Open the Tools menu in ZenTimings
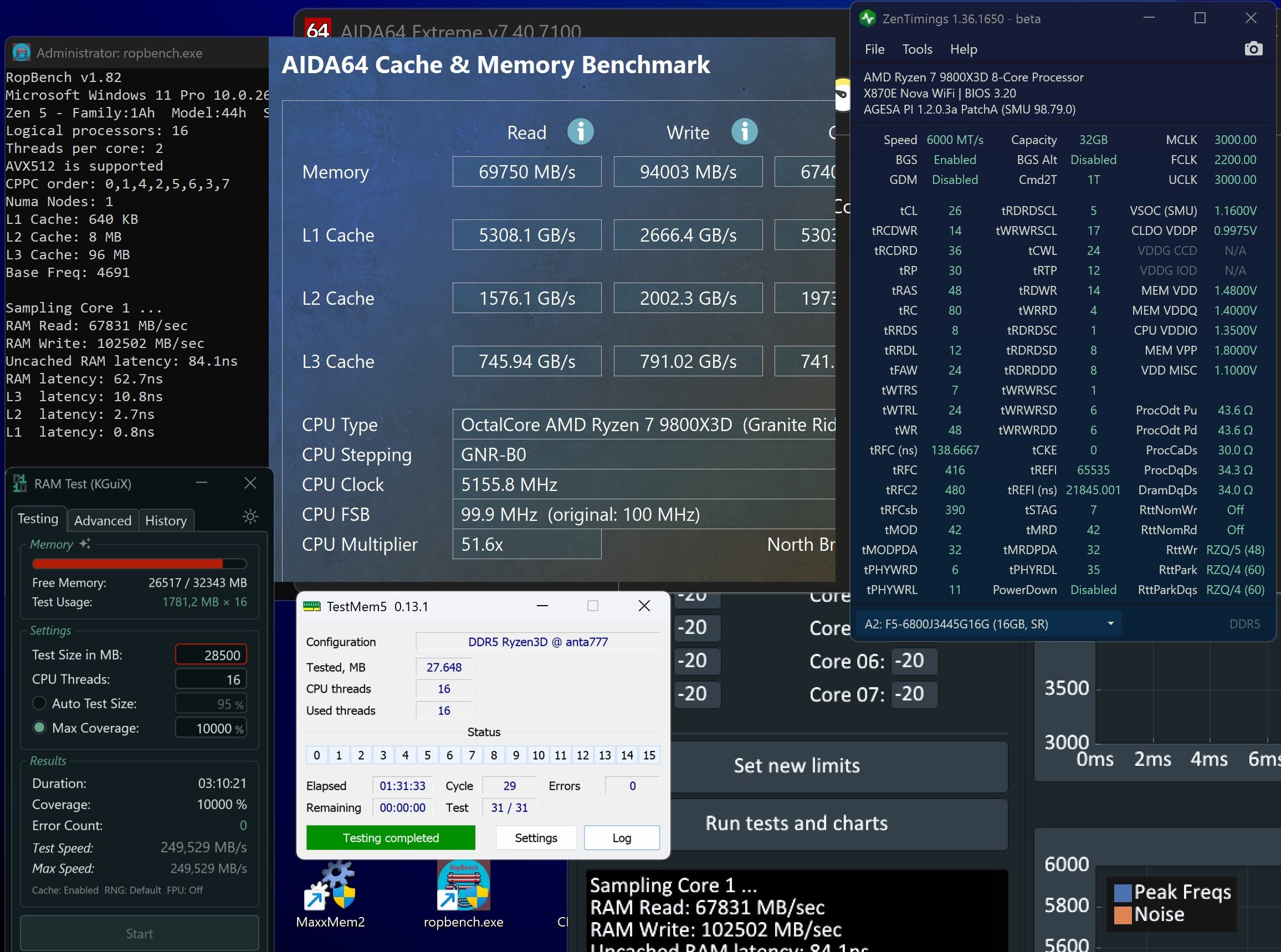The image size is (1281, 952). (x=917, y=49)
